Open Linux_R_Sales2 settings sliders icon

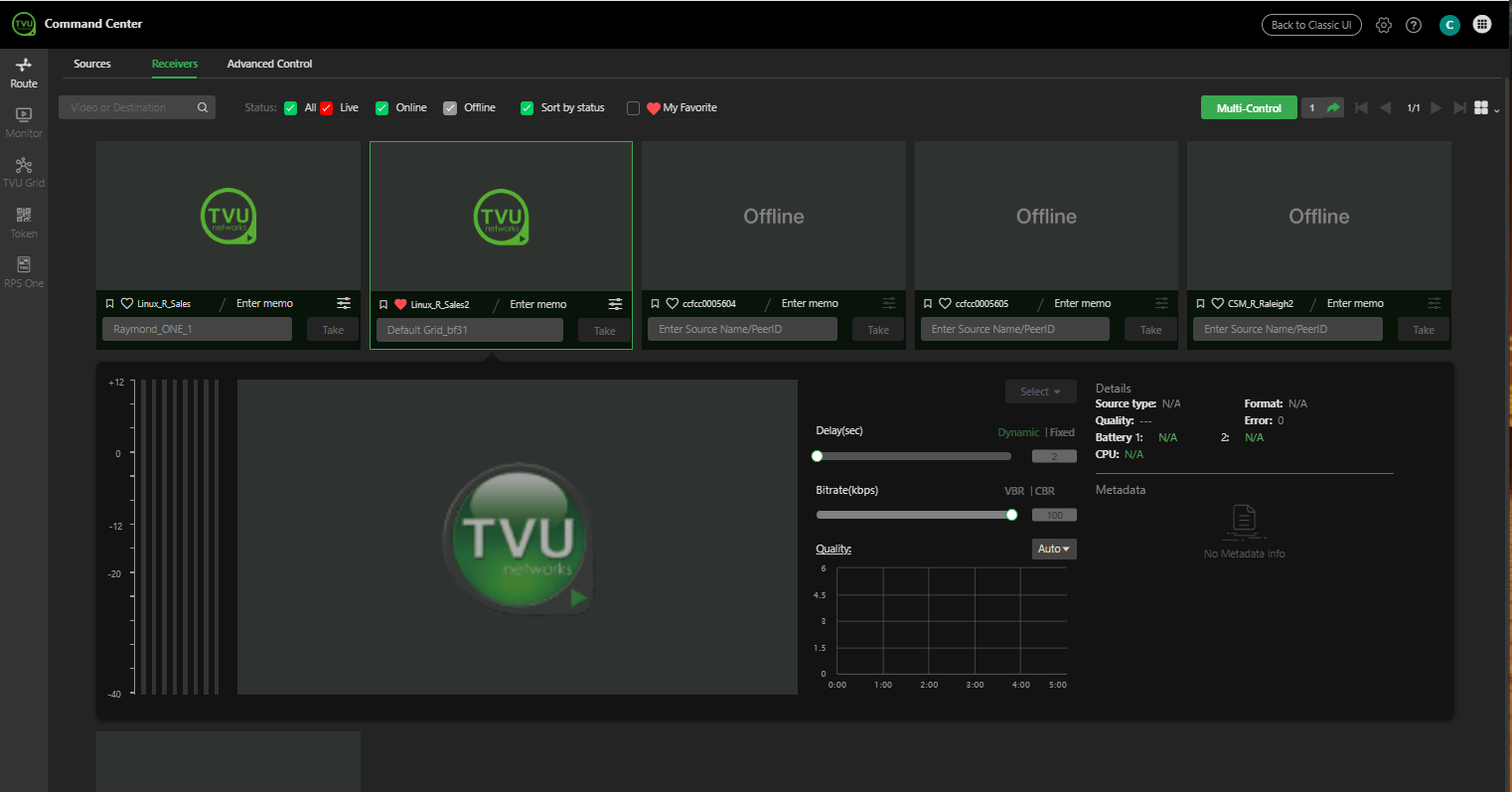(x=616, y=304)
